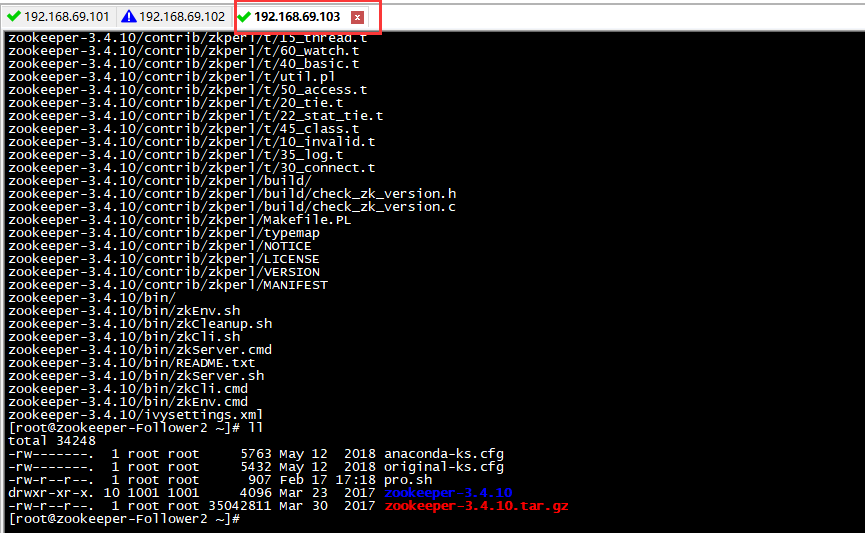Click the original-ks.cfg file name
This screenshot has width=865, height=533.
(444, 467)
